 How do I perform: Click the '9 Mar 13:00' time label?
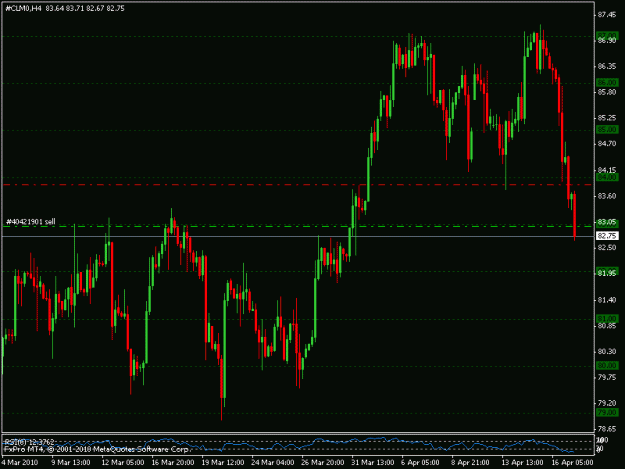pos(71,463)
